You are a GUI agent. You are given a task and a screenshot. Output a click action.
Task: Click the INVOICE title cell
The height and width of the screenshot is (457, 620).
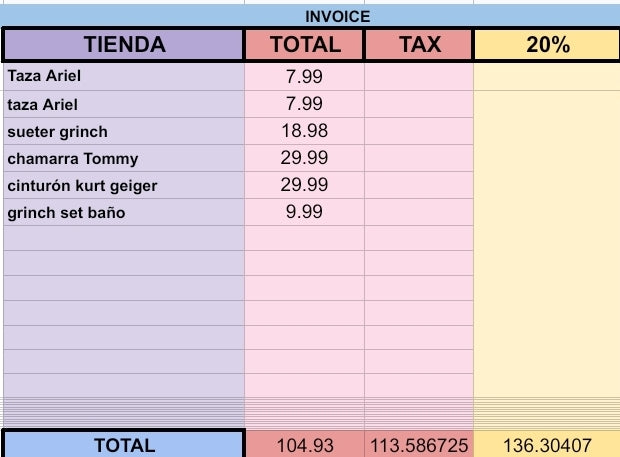pyautogui.click(x=338, y=16)
